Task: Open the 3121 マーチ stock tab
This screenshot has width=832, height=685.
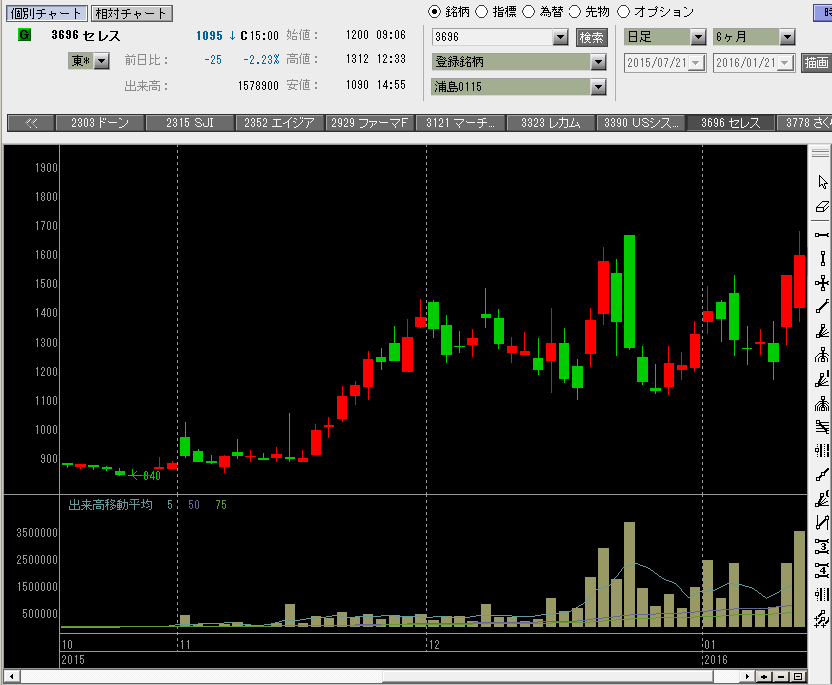Action: coord(460,123)
